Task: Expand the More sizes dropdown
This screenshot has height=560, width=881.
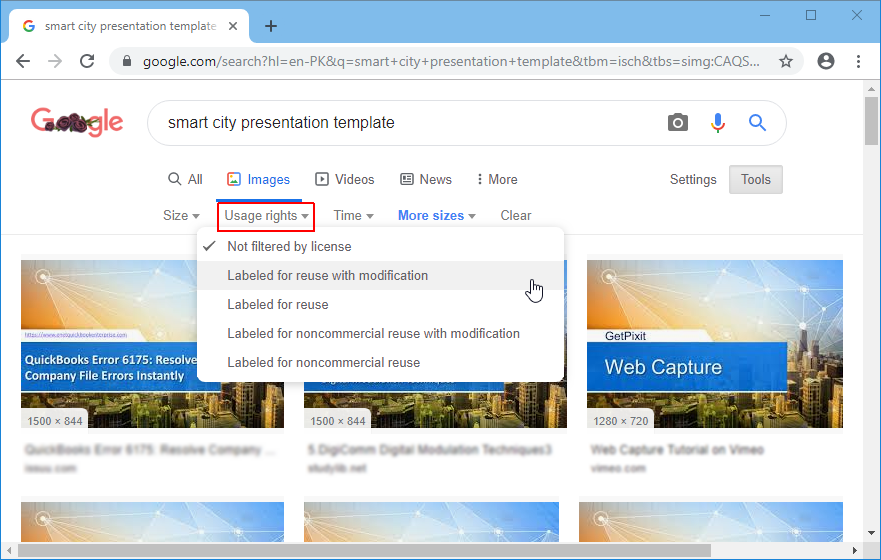Action: click(437, 216)
